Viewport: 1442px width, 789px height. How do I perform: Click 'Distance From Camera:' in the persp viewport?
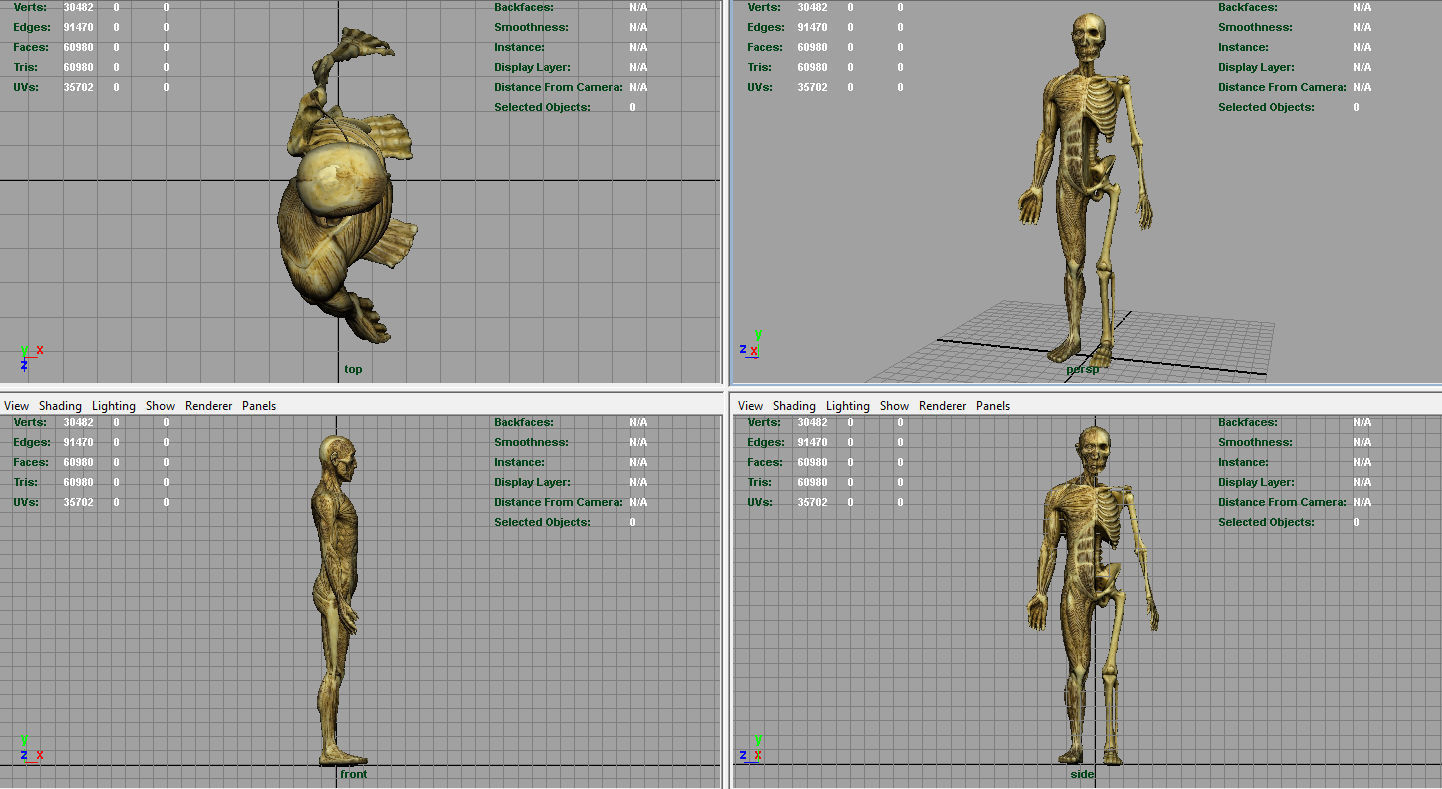point(1282,87)
